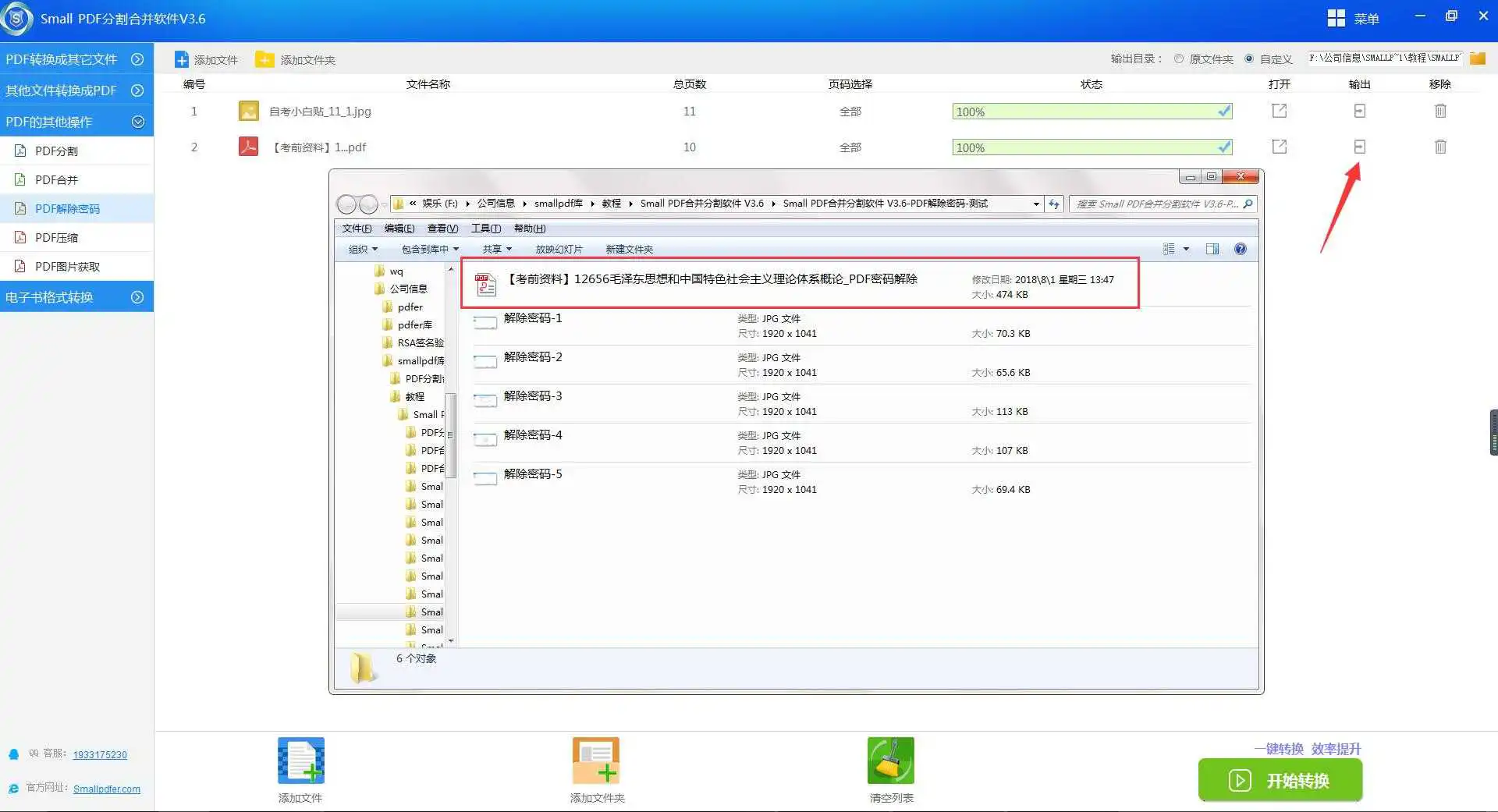Click the forward arrow in explorer window
Viewport: 1498px width, 812px height.
368,204
